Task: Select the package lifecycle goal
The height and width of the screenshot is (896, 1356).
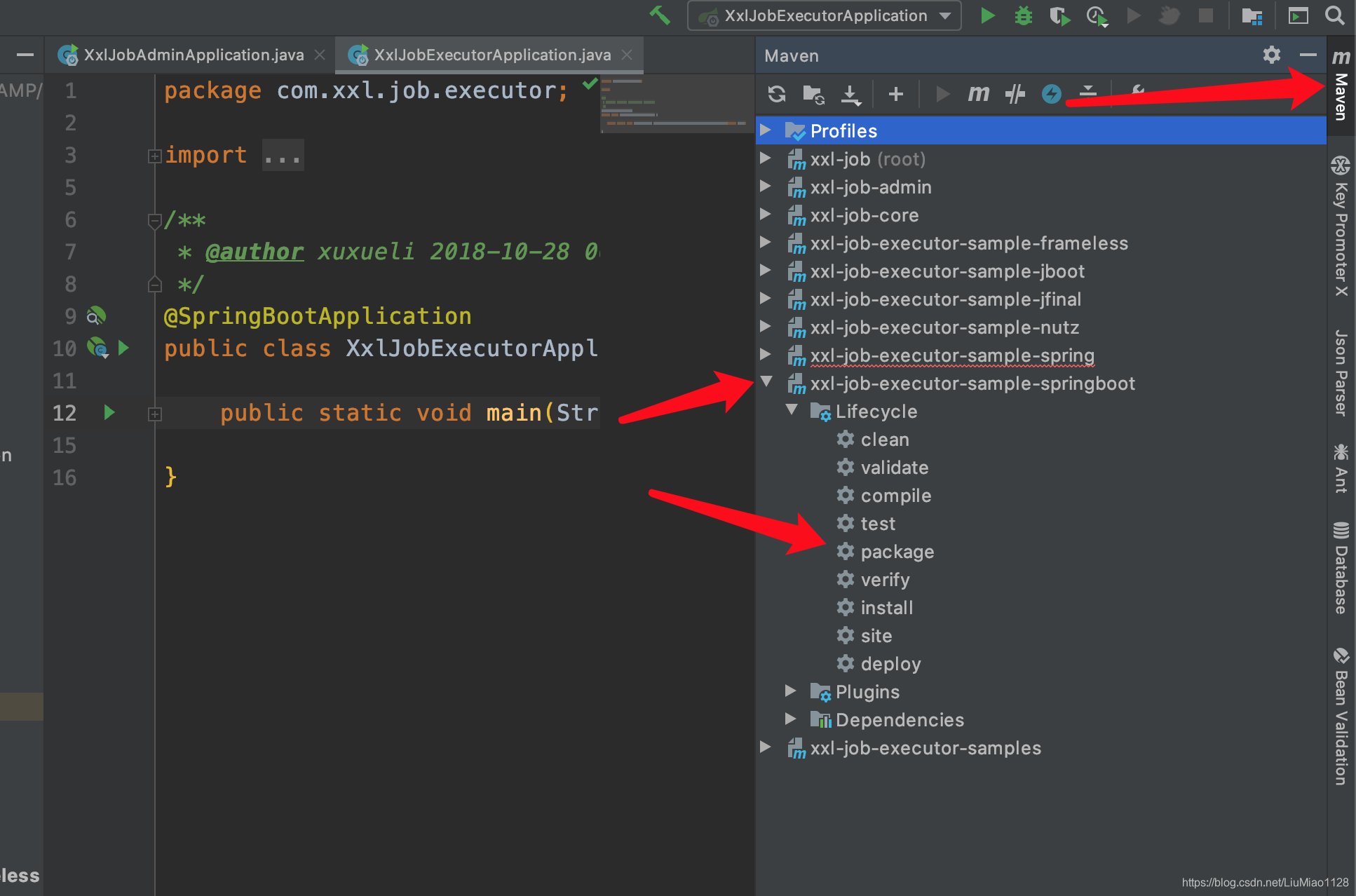Action: point(885,552)
